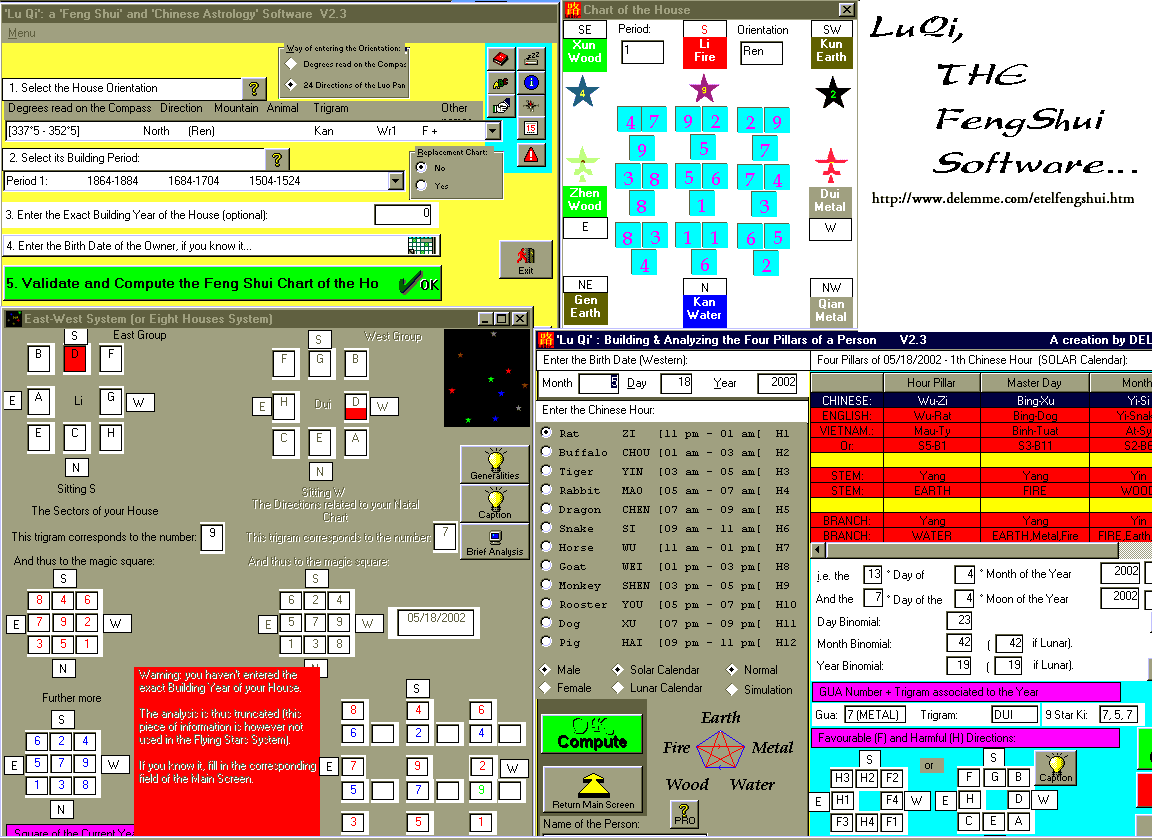Click the Generalities light bulb button
The image size is (1168, 840).
click(x=495, y=464)
